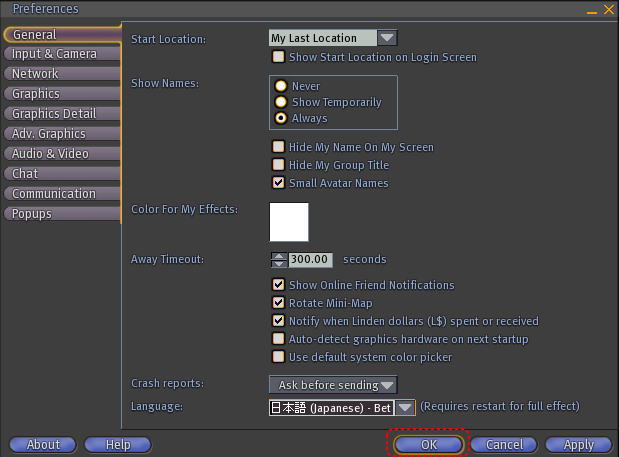Apply the preference changes
The height and width of the screenshot is (457, 619).
coord(578,445)
